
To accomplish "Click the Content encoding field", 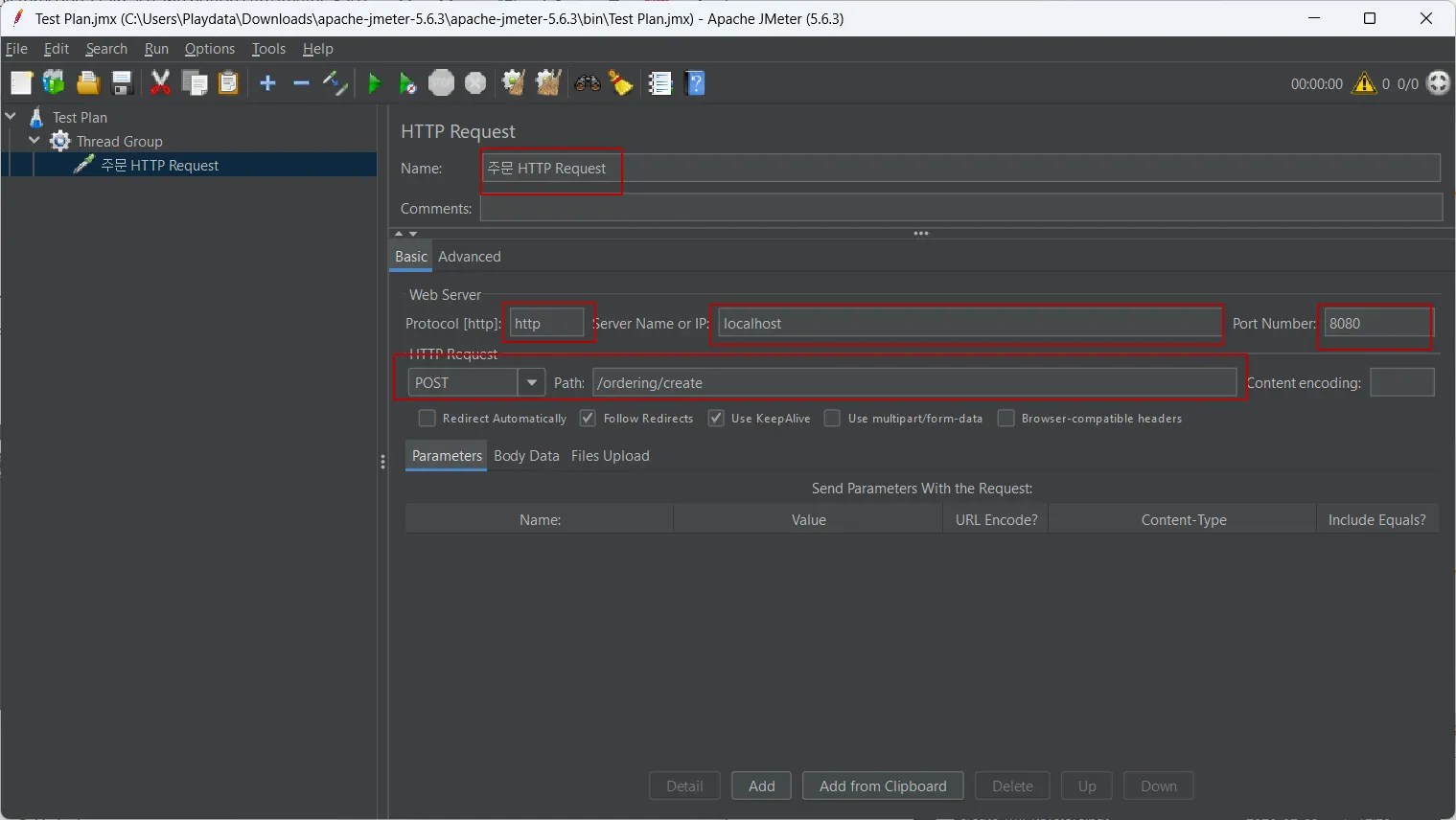I will click(x=1402, y=382).
